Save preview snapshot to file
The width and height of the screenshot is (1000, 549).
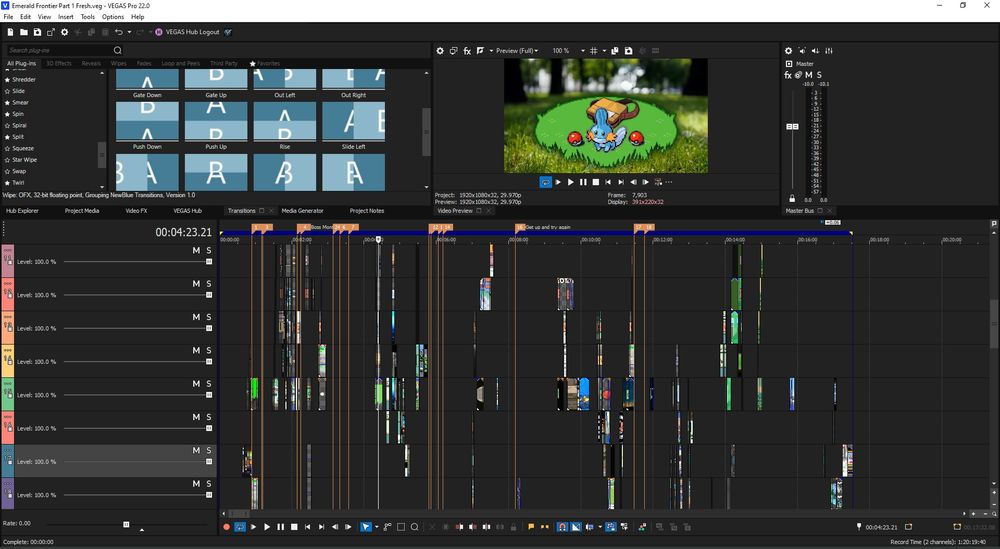(x=628, y=50)
